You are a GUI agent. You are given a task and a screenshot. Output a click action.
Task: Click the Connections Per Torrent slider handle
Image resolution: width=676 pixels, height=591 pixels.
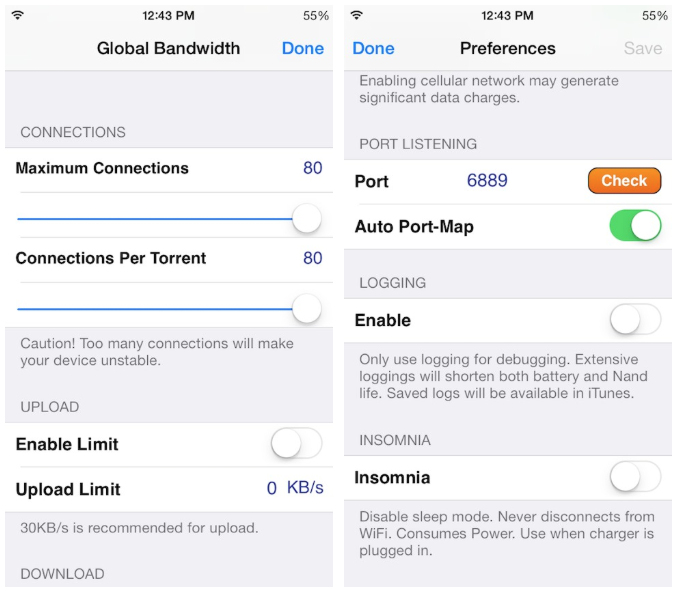(307, 308)
